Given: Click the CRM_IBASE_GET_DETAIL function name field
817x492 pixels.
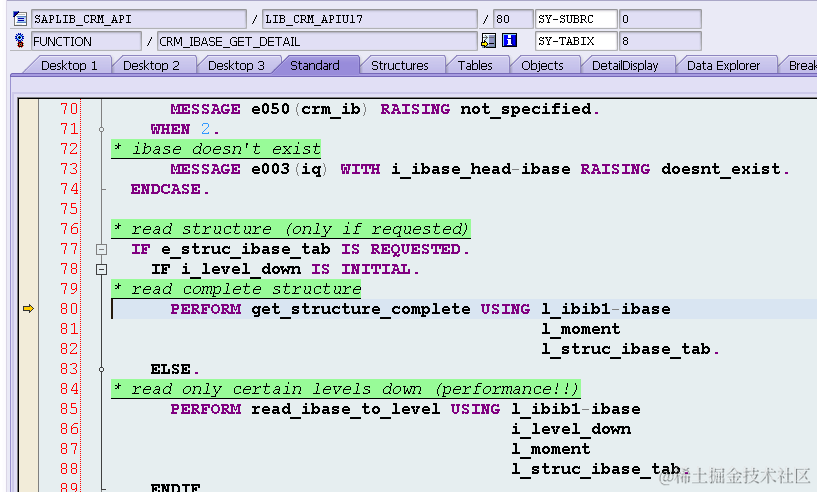Looking at the screenshot, I should coord(317,41).
